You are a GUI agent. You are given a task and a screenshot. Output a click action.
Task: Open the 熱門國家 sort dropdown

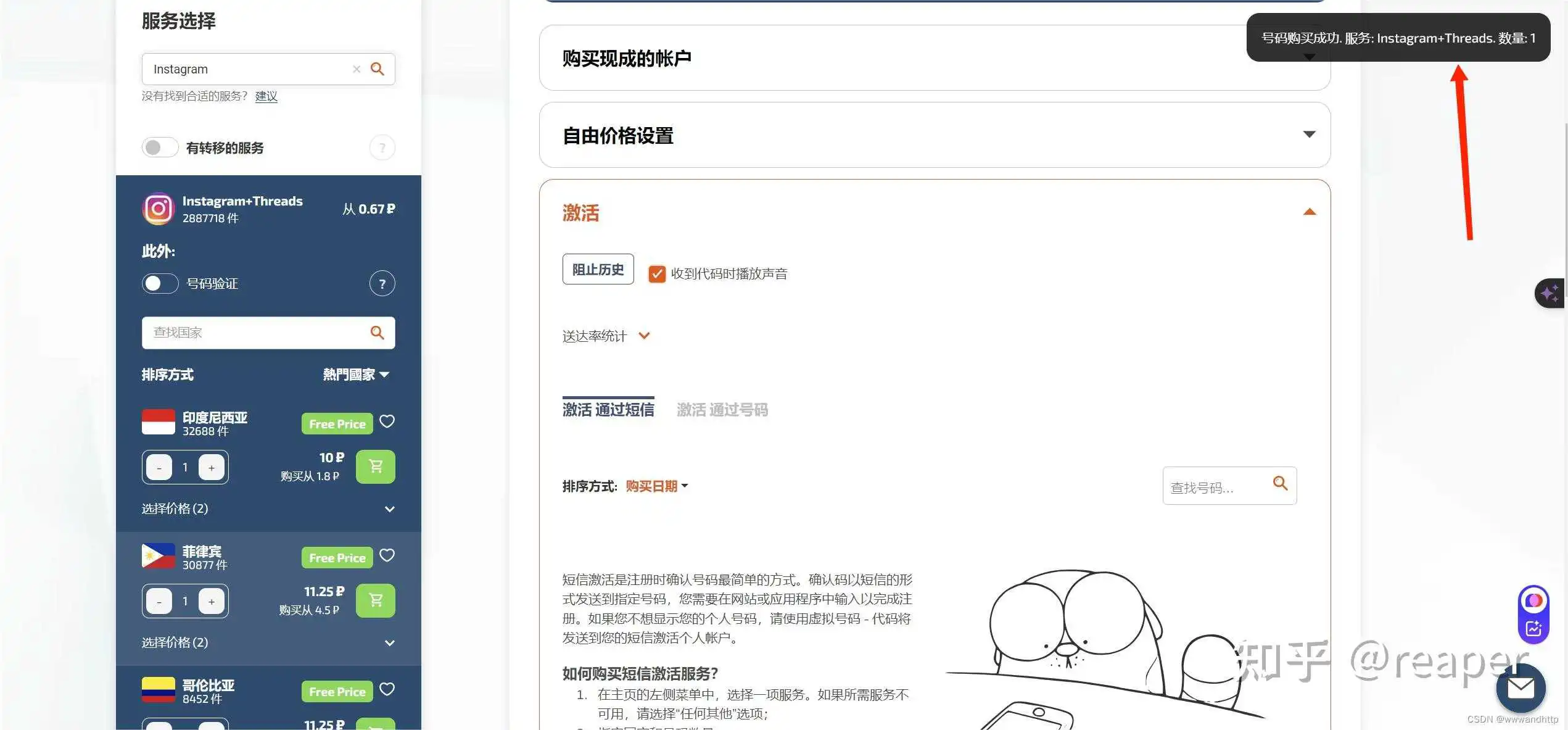point(356,375)
